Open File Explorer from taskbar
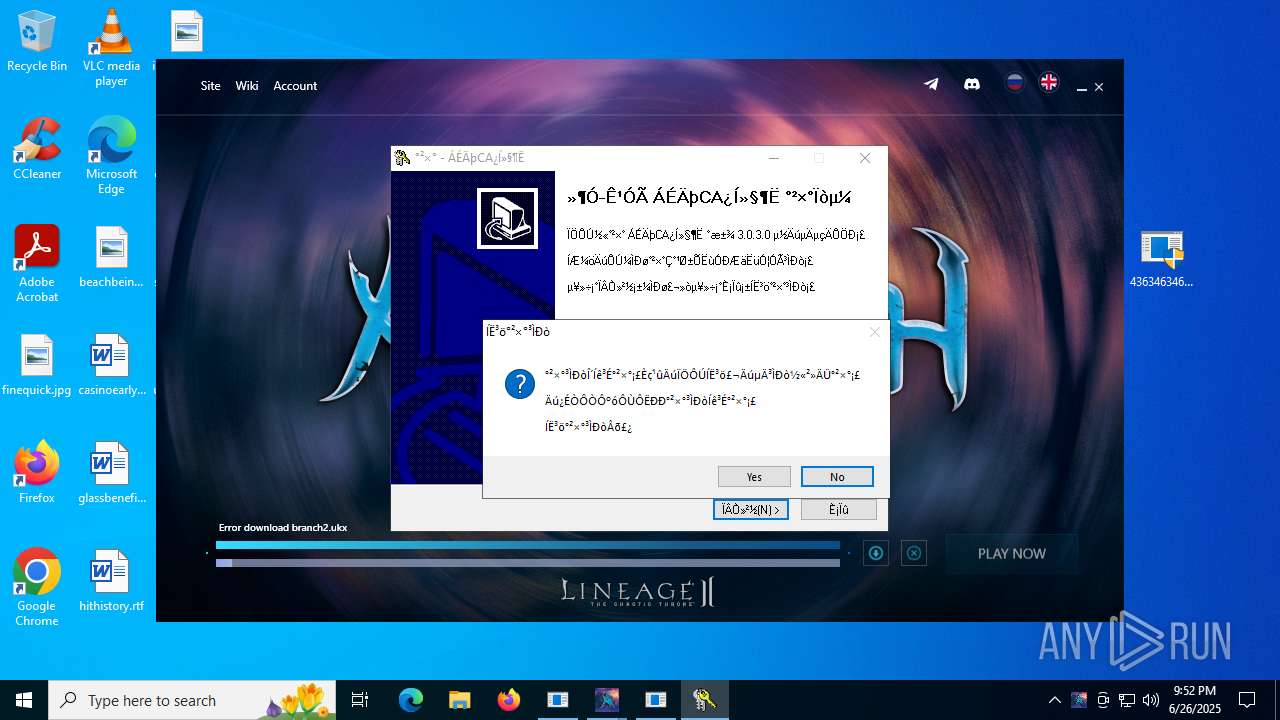The width and height of the screenshot is (1280, 720). [x=460, y=700]
